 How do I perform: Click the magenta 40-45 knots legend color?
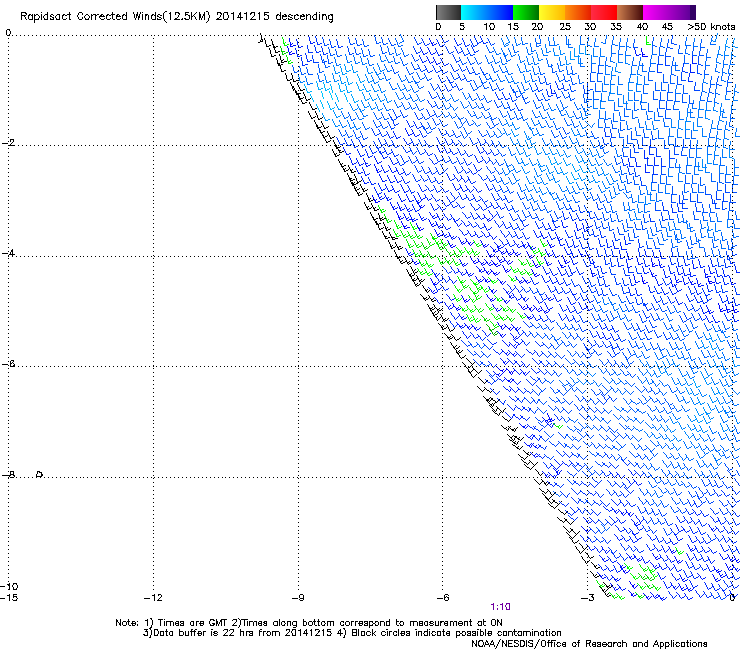[x=656, y=12]
